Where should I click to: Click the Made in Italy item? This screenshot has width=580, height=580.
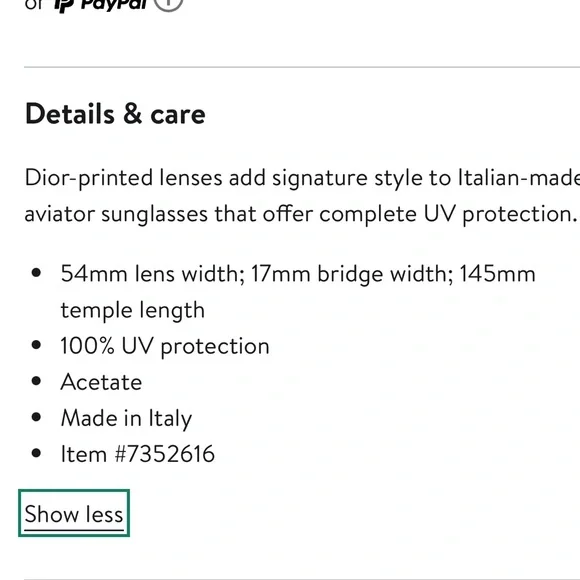tap(126, 418)
